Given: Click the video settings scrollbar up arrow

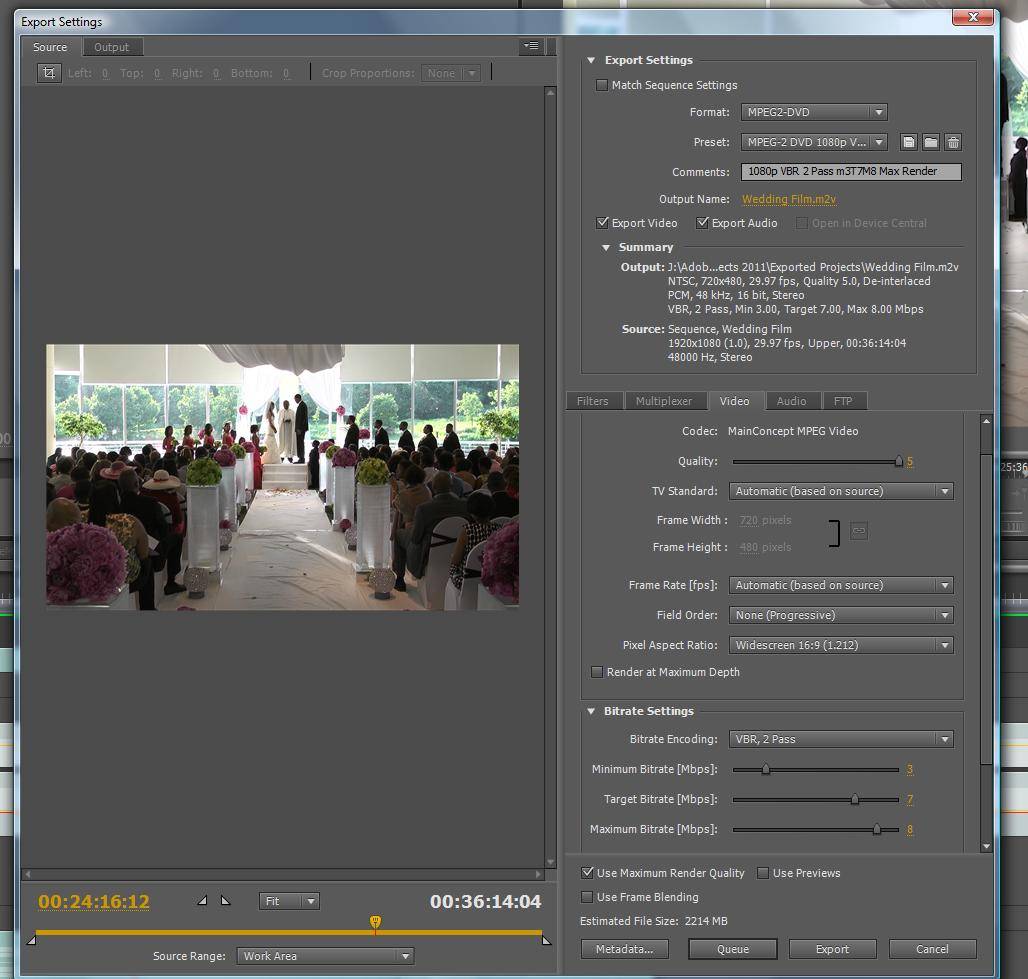Looking at the screenshot, I should (986, 420).
